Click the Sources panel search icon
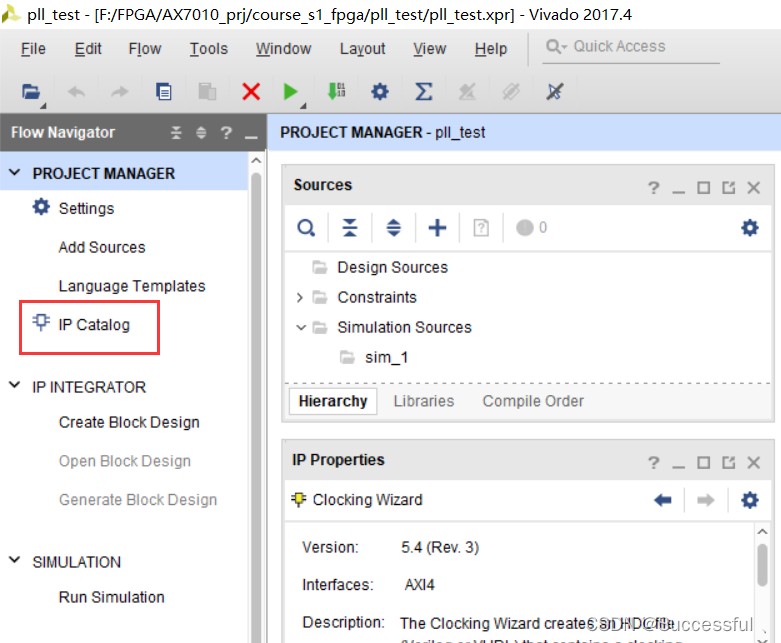 306,228
